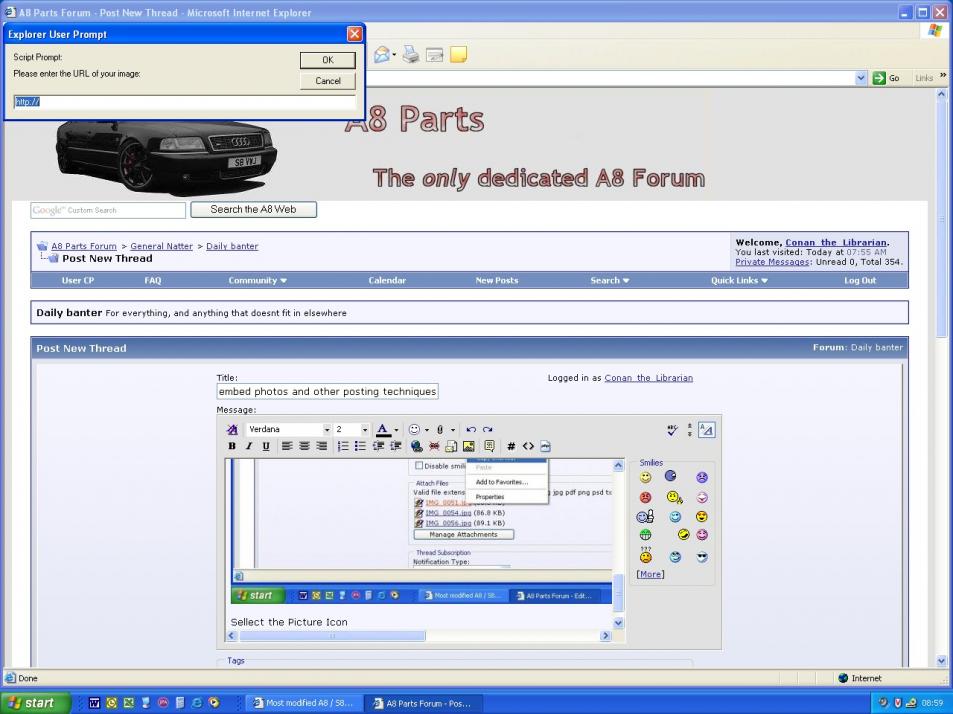Insert the red angry smilie
The image size is (953, 714).
pos(645,498)
